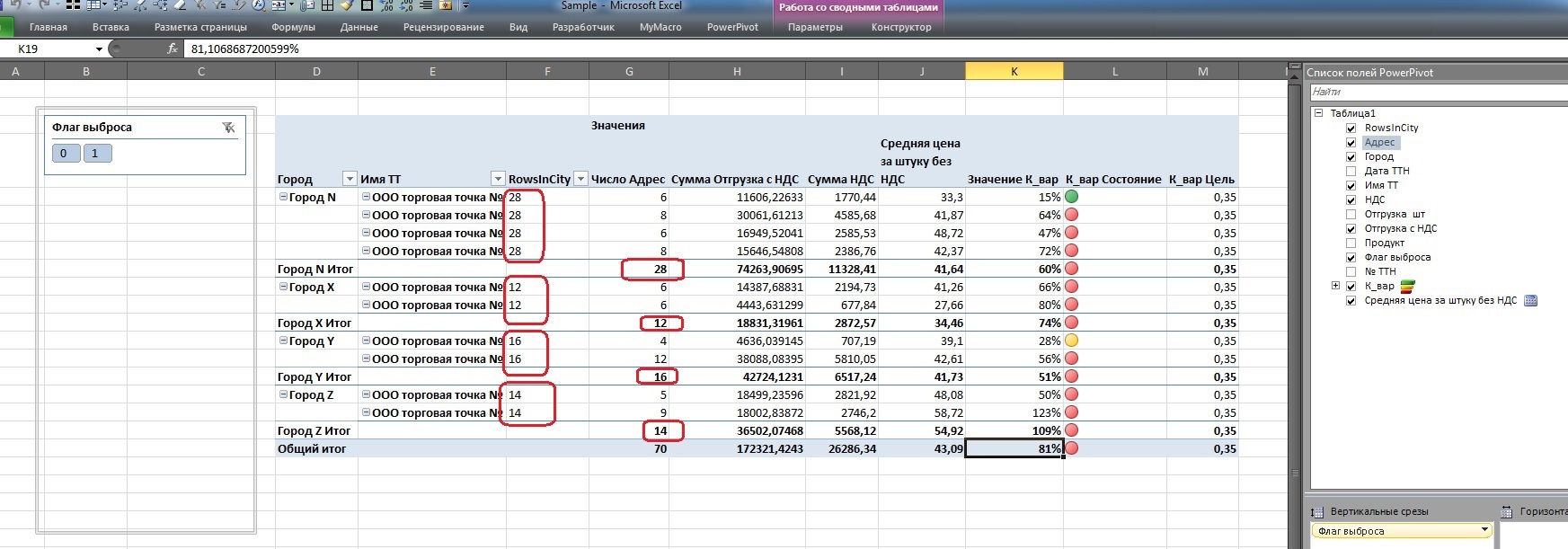
Task: Uncheck the НДС field checkbox
Action: coord(1351,199)
